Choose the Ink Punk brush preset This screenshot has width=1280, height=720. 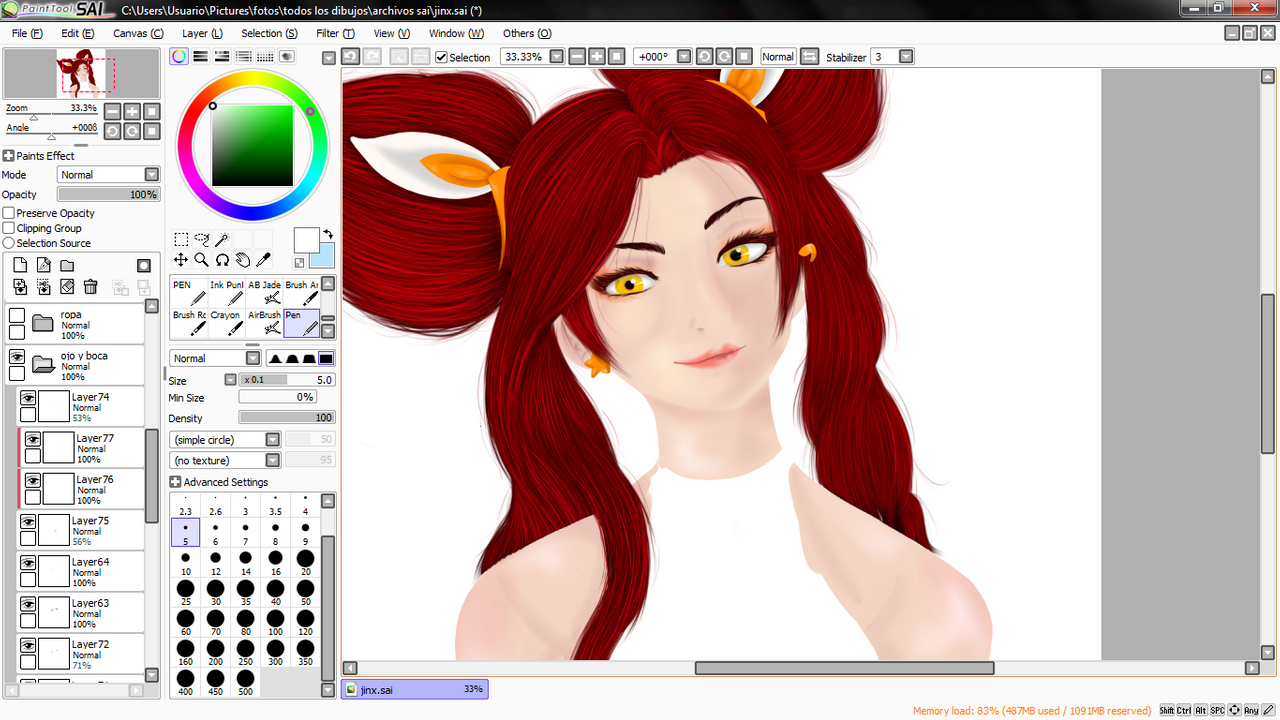[x=226, y=292]
